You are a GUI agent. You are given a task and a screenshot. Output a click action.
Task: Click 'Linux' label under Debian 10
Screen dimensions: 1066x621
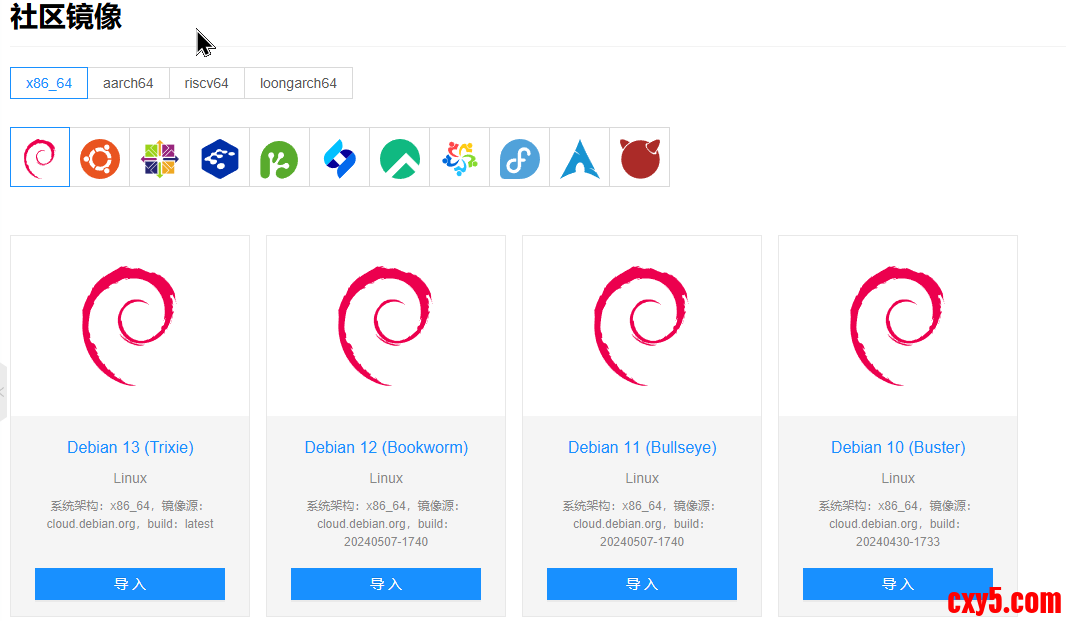(898, 478)
